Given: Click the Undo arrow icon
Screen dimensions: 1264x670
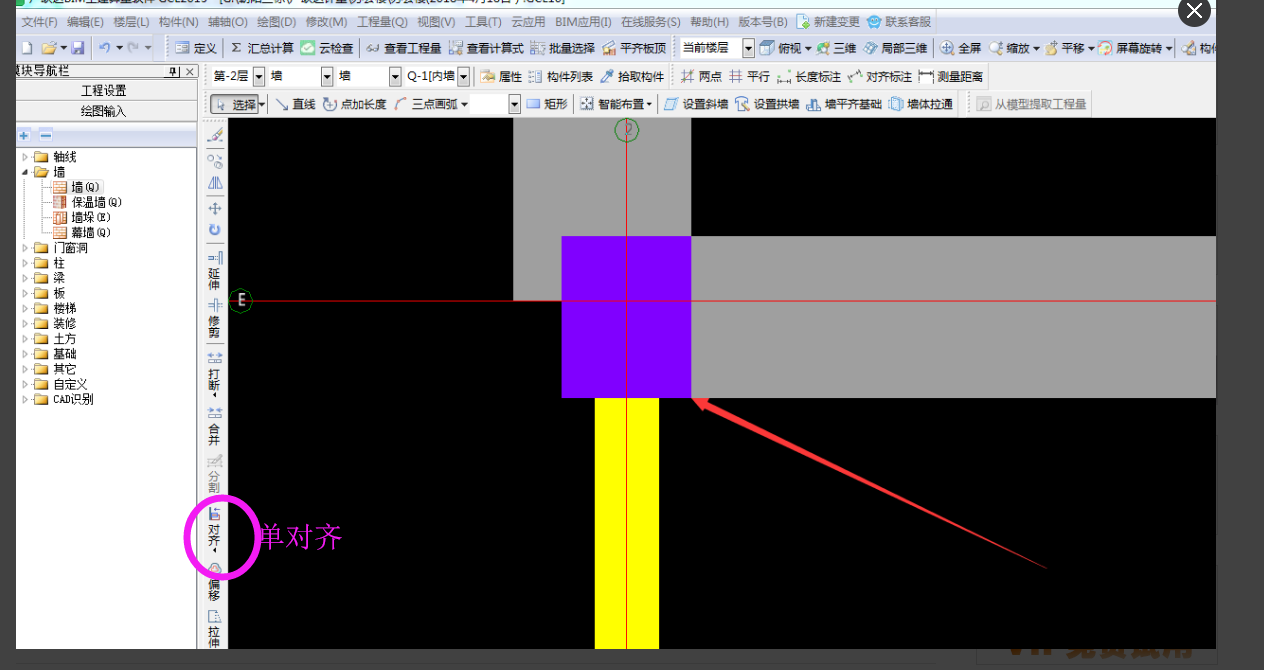Looking at the screenshot, I should [104, 48].
